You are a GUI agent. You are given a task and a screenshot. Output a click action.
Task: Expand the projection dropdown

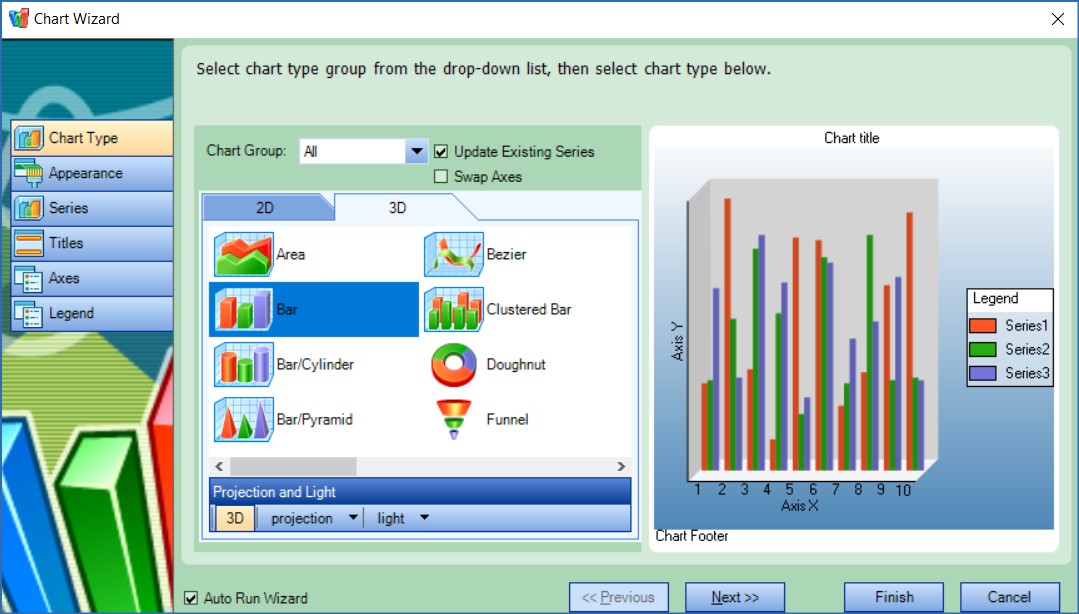(352, 518)
